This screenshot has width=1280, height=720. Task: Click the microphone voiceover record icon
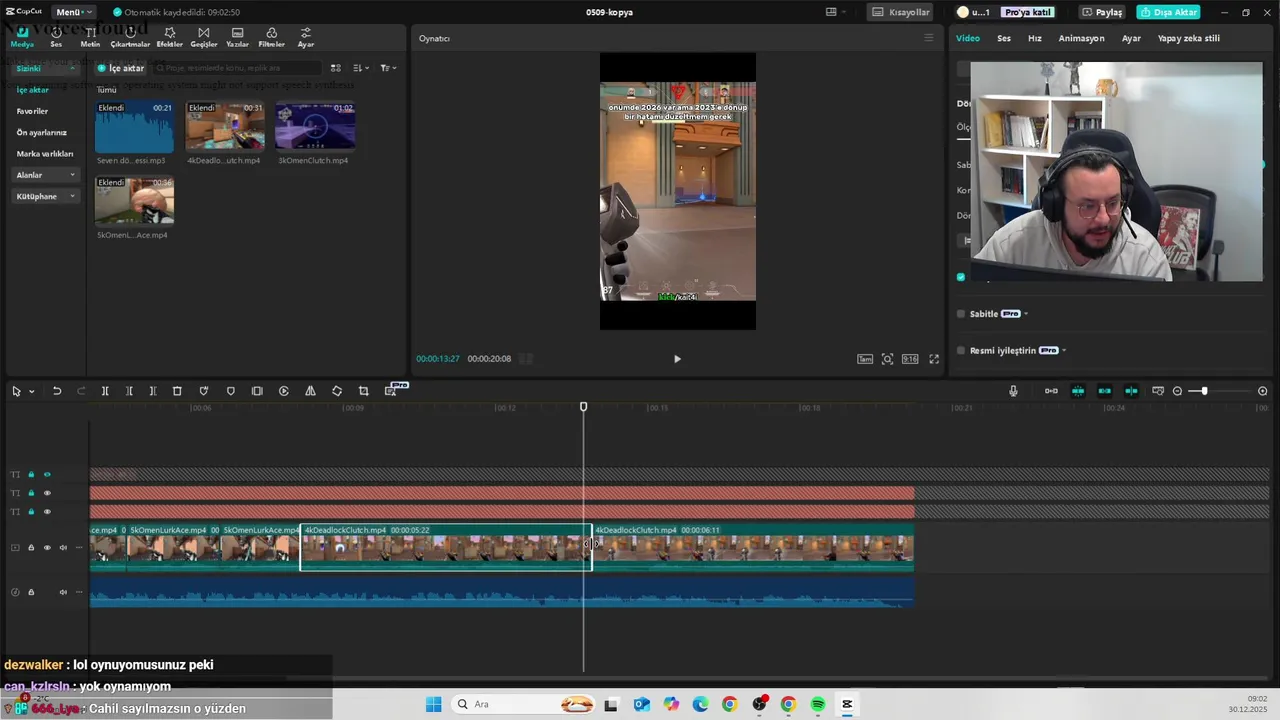[x=1013, y=391]
